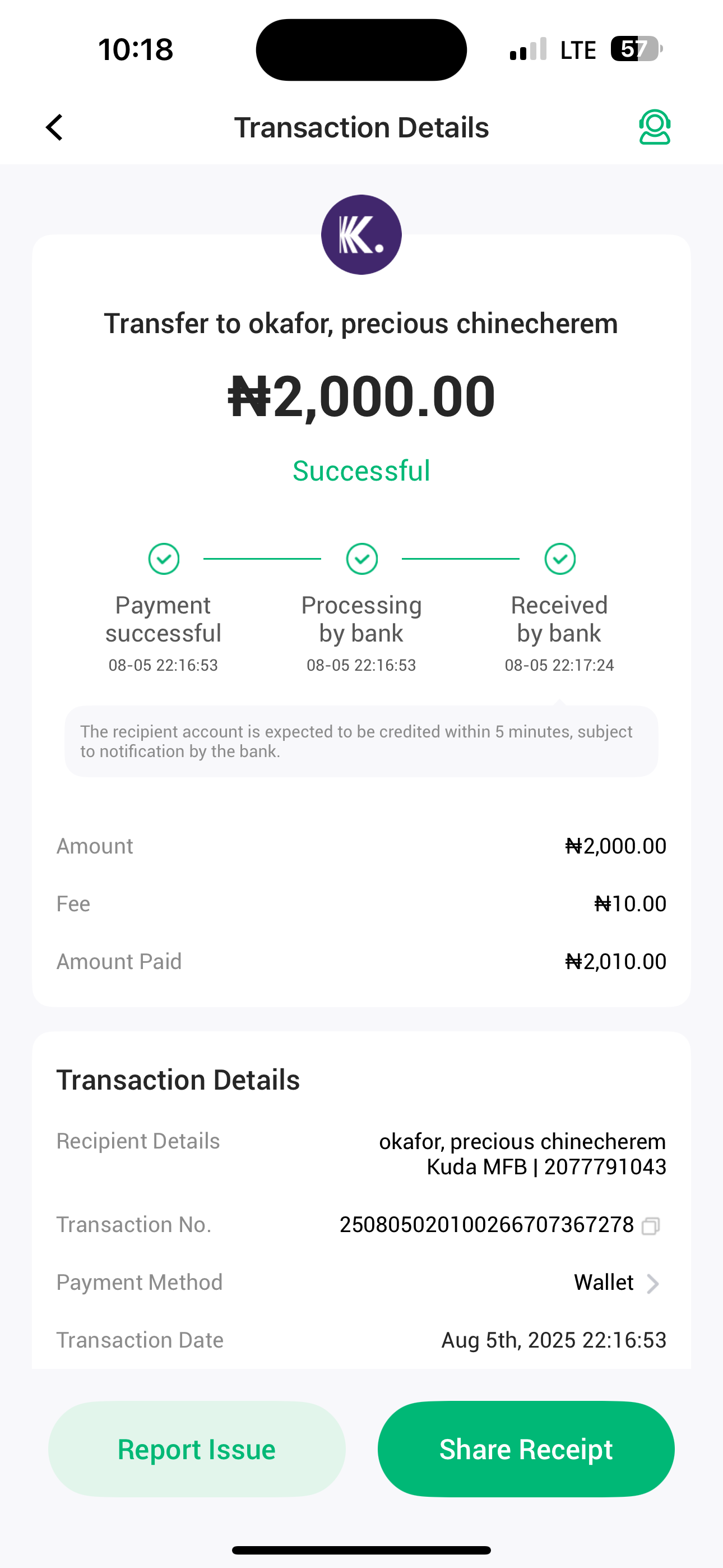Image resolution: width=723 pixels, height=1568 pixels.
Task: Tap the Processing by bank checkmark
Action: [x=361, y=559]
